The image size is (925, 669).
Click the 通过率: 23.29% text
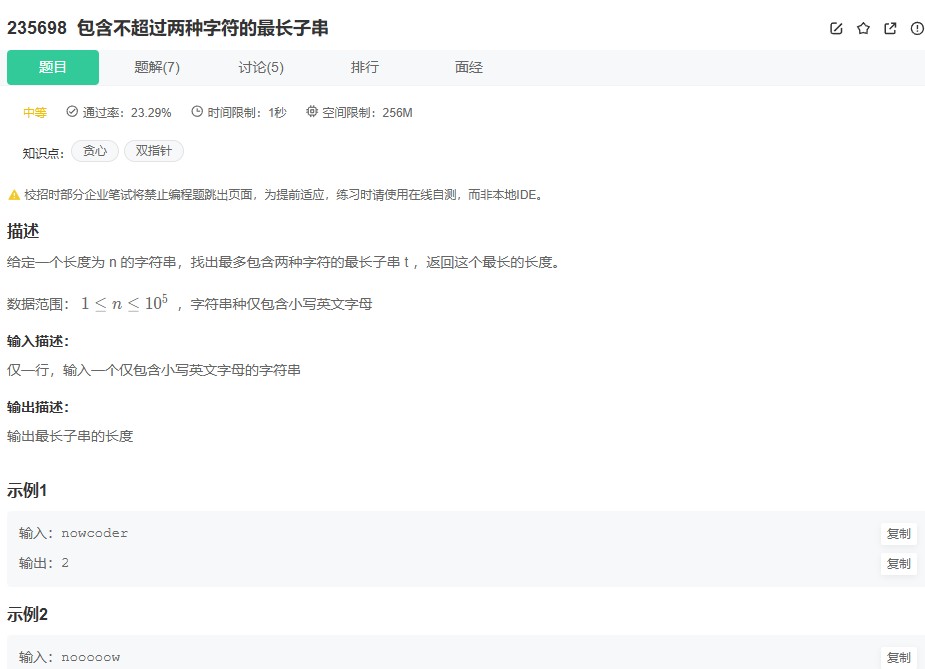(127, 112)
